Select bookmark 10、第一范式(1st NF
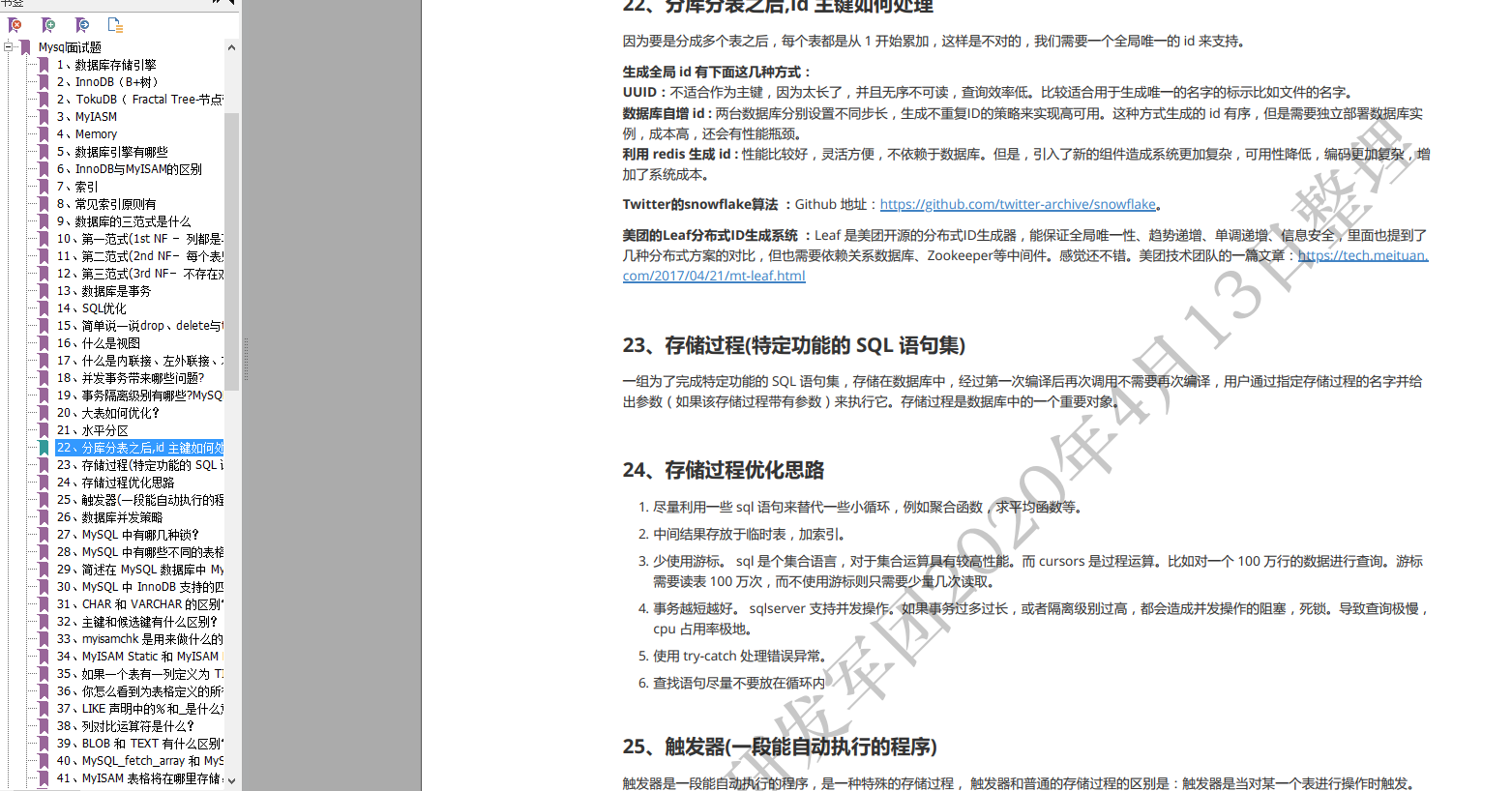This screenshot has height=791, width=1512. 139,239
